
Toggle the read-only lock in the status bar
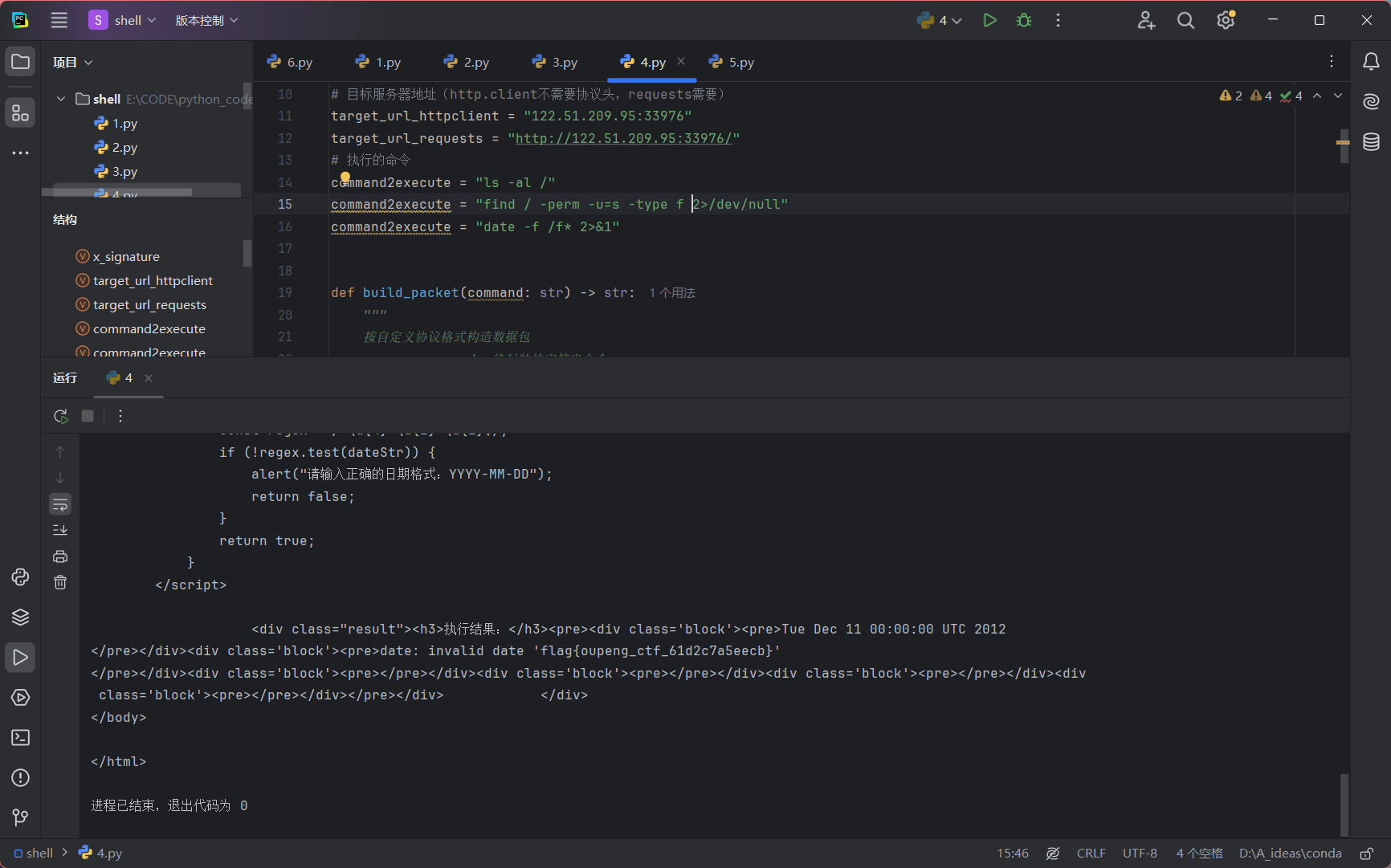pyautogui.click(x=1366, y=853)
